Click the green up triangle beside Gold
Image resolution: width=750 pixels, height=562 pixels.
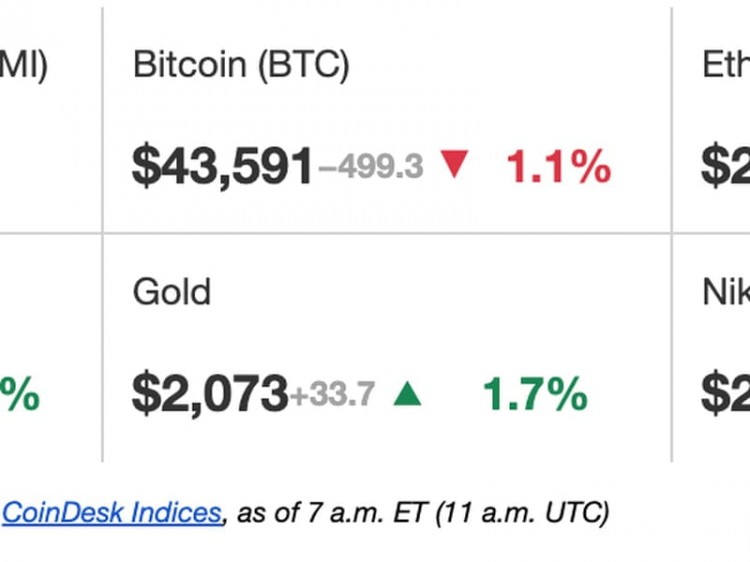(x=407, y=395)
